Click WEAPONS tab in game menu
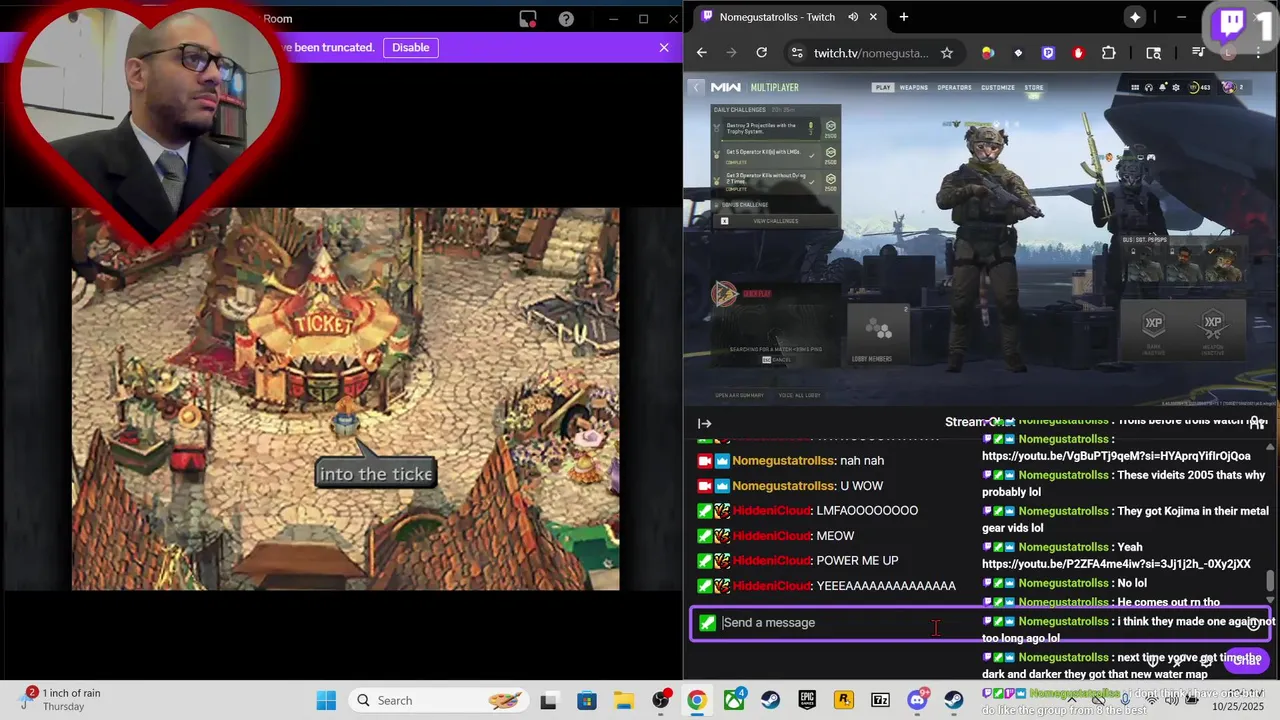1280x720 pixels. (x=914, y=87)
